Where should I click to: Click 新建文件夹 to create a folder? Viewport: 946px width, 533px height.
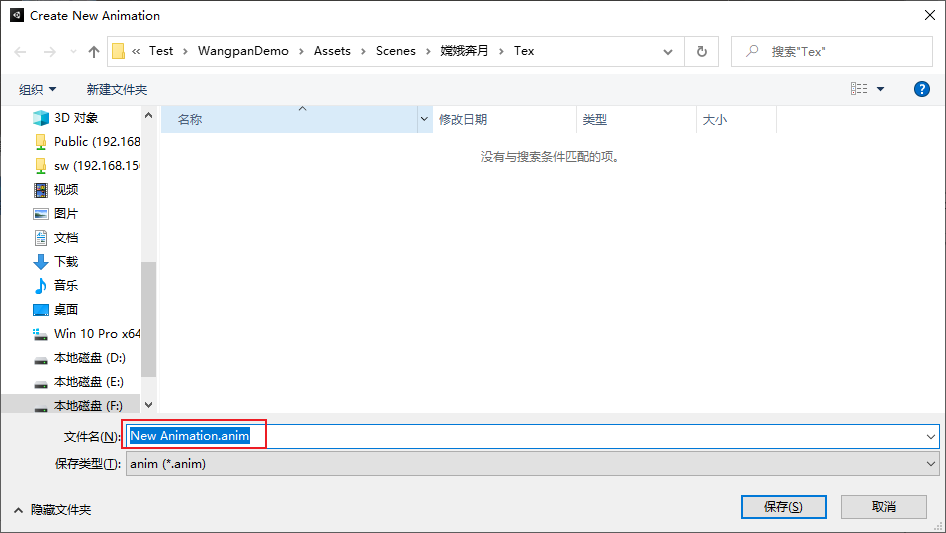tap(117, 89)
